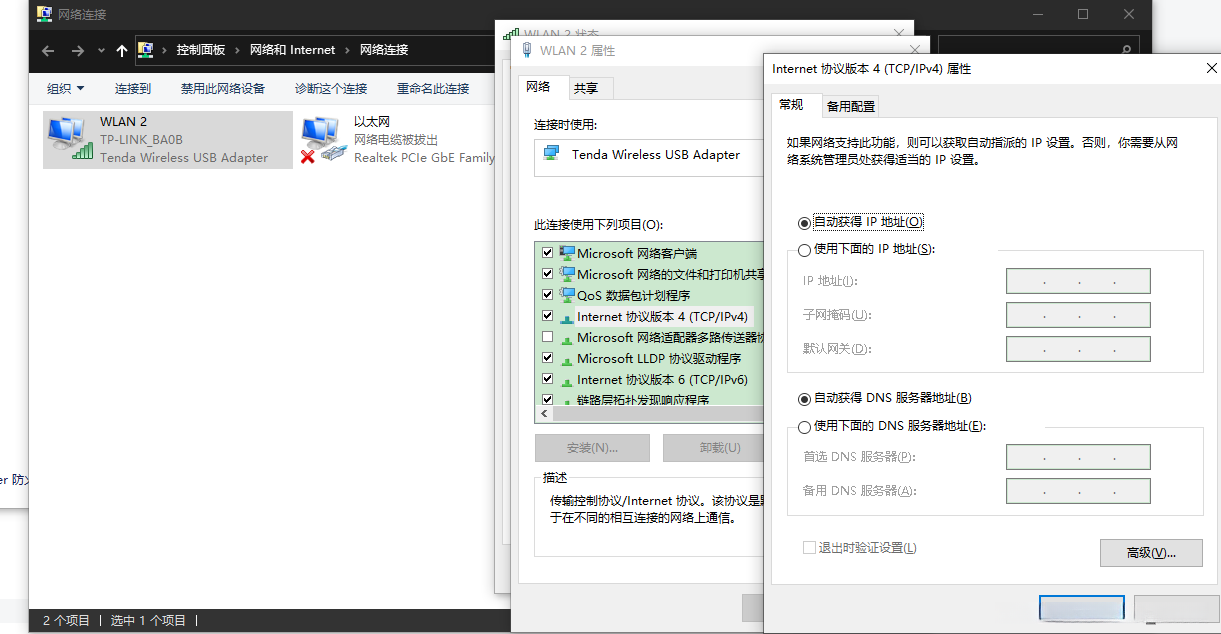The image size is (1221, 634).
Task: Click the WLAN 2 属性 title bar icon
Action: pos(527,50)
